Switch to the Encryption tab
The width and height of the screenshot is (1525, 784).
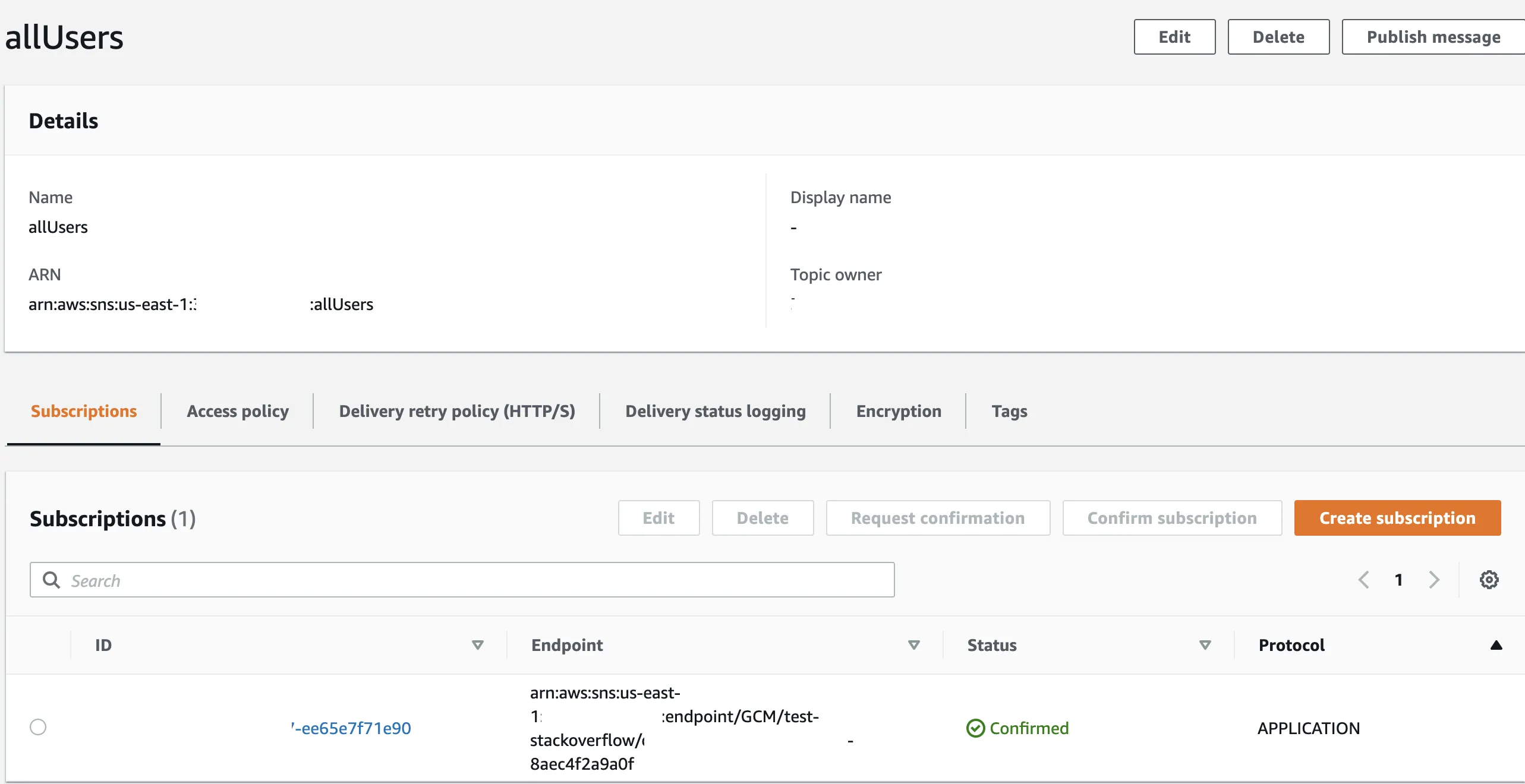coord(898,411)
